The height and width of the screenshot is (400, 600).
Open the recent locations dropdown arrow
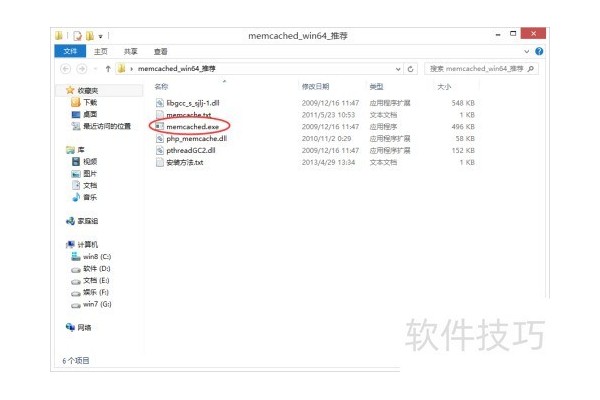click(x=95, y=69)
